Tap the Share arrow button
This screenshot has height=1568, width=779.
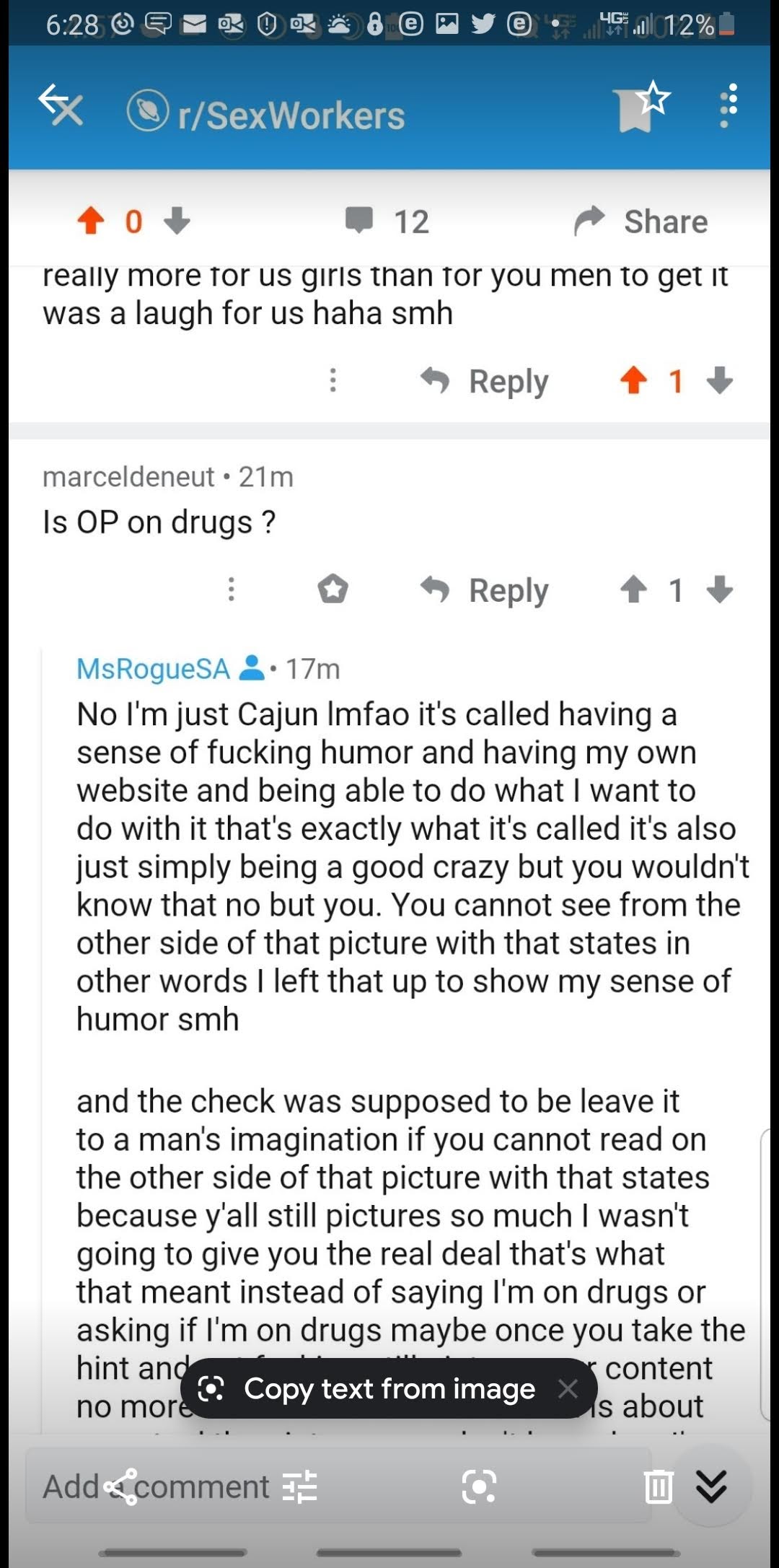pyautogui.click(x=590, y=221)
